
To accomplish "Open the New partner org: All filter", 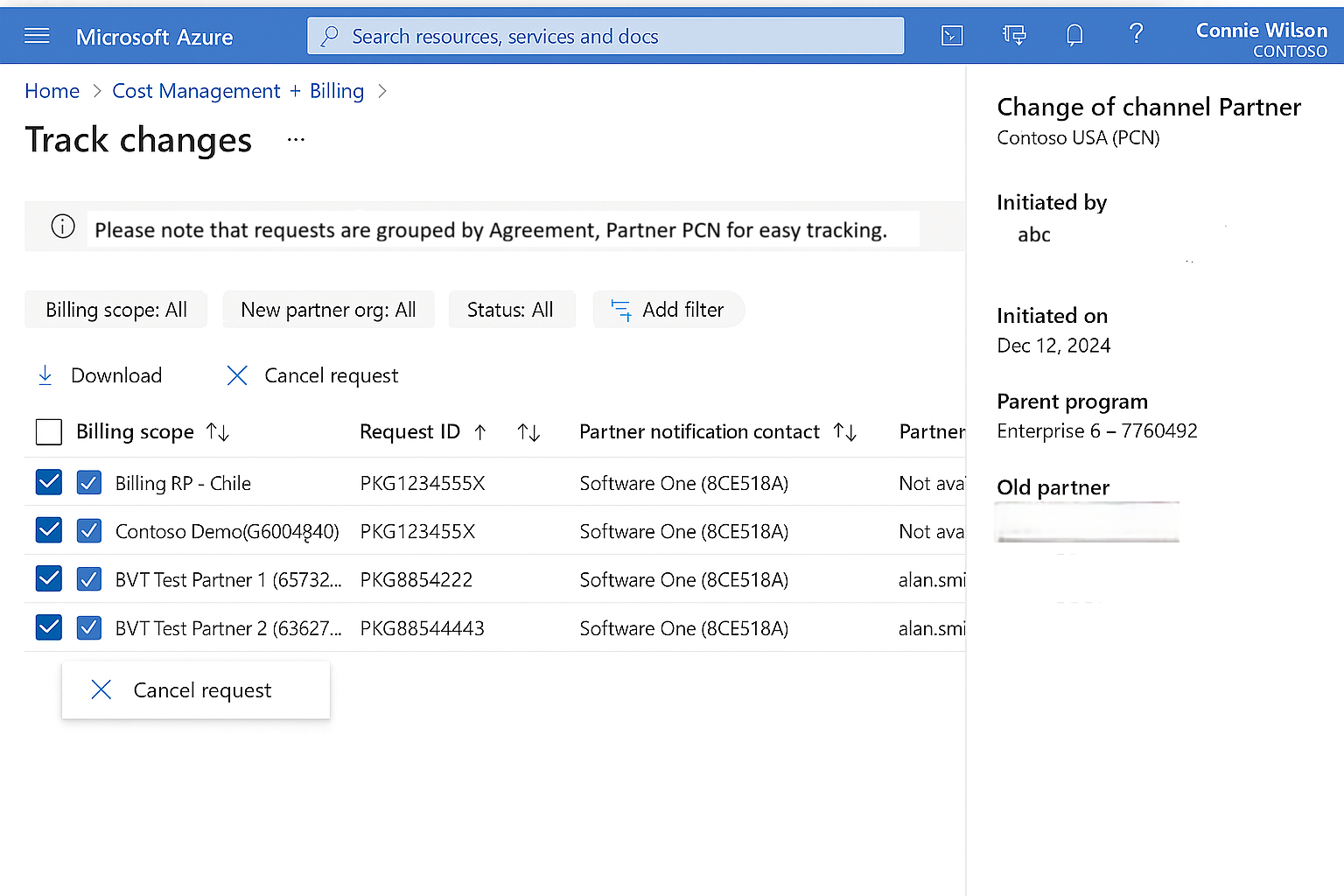I will 328,310.
